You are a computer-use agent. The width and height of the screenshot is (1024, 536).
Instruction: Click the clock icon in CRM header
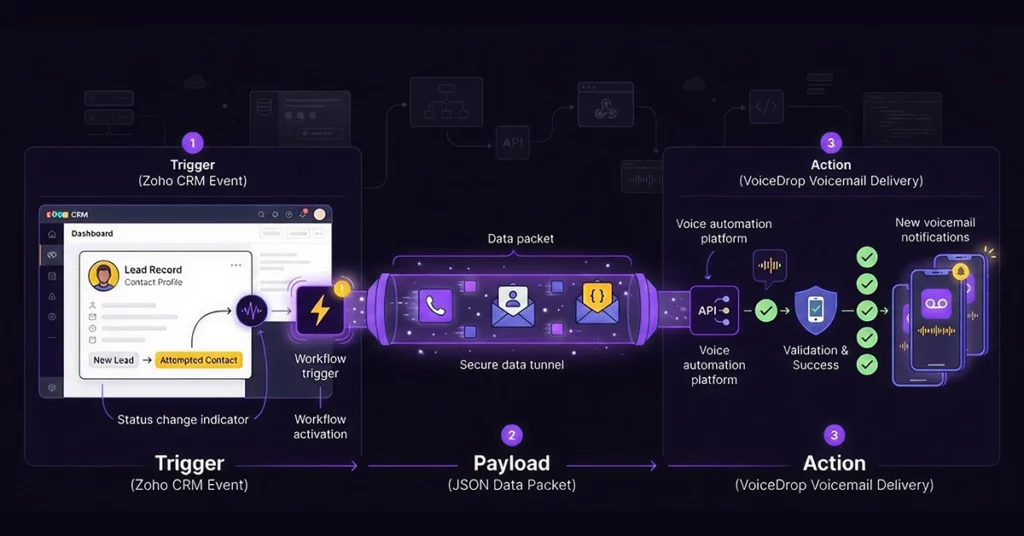289,214
